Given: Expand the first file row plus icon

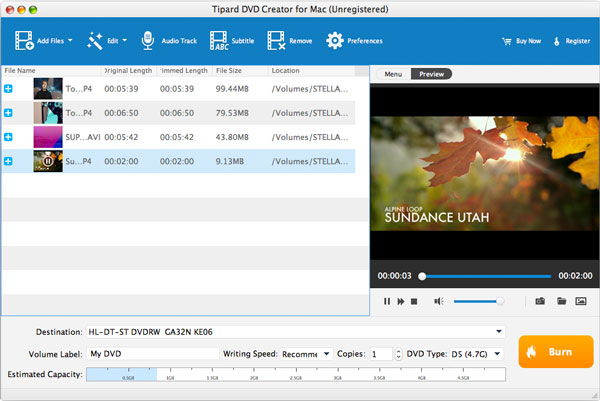Looking at the screenshot, I should (x=9, y=89).
